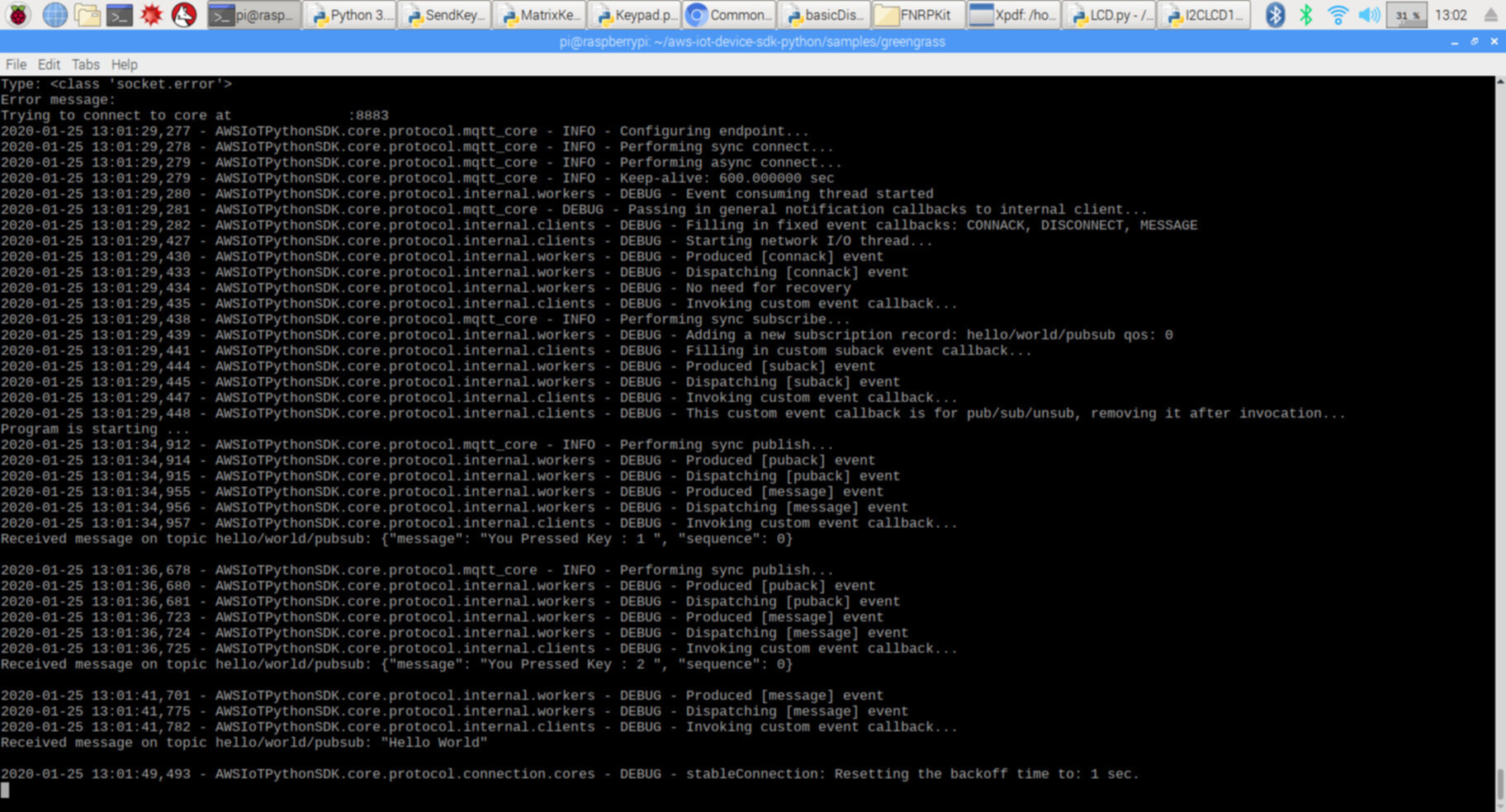Viewport: 1506px width, 812px height.
Task: Click the volume speaker tray icon
Action: click(x=1369, y=15)
